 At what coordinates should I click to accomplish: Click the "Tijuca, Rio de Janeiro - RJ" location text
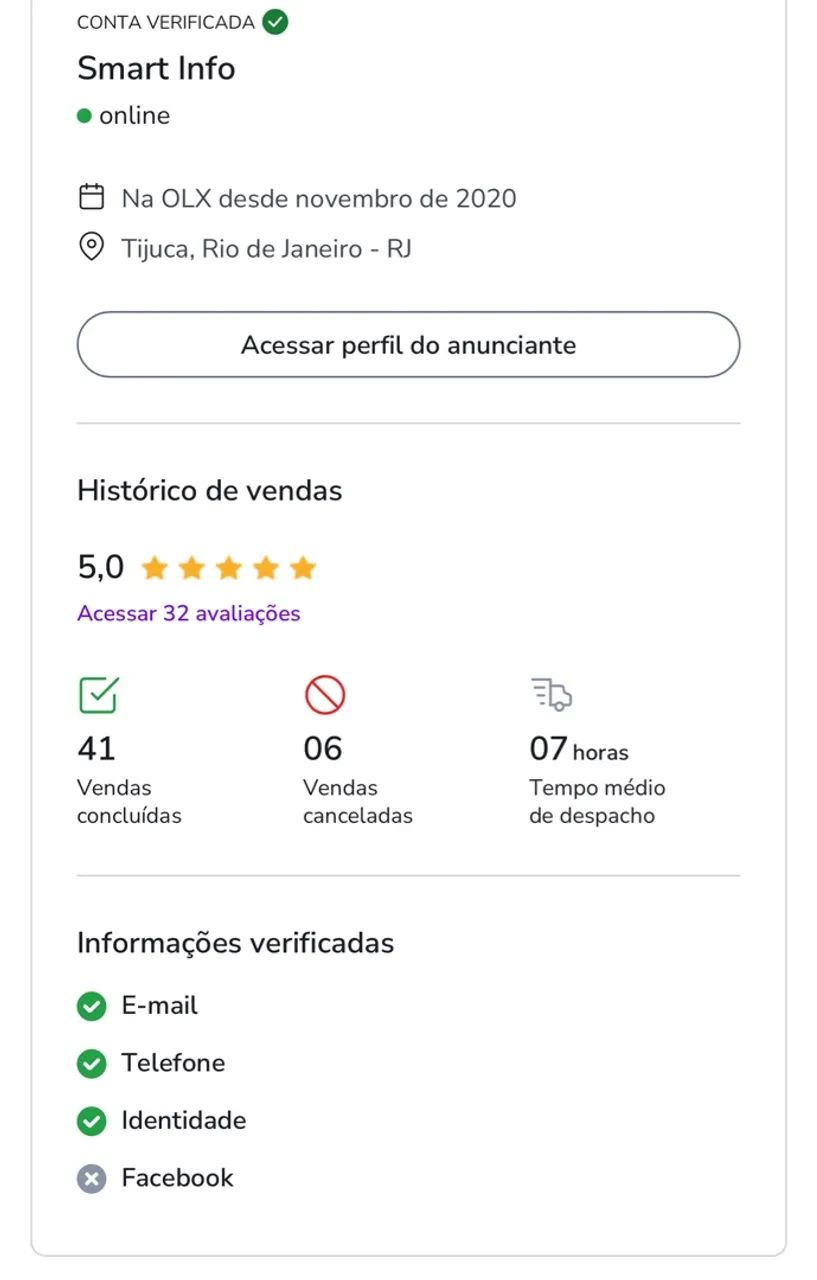266,248
